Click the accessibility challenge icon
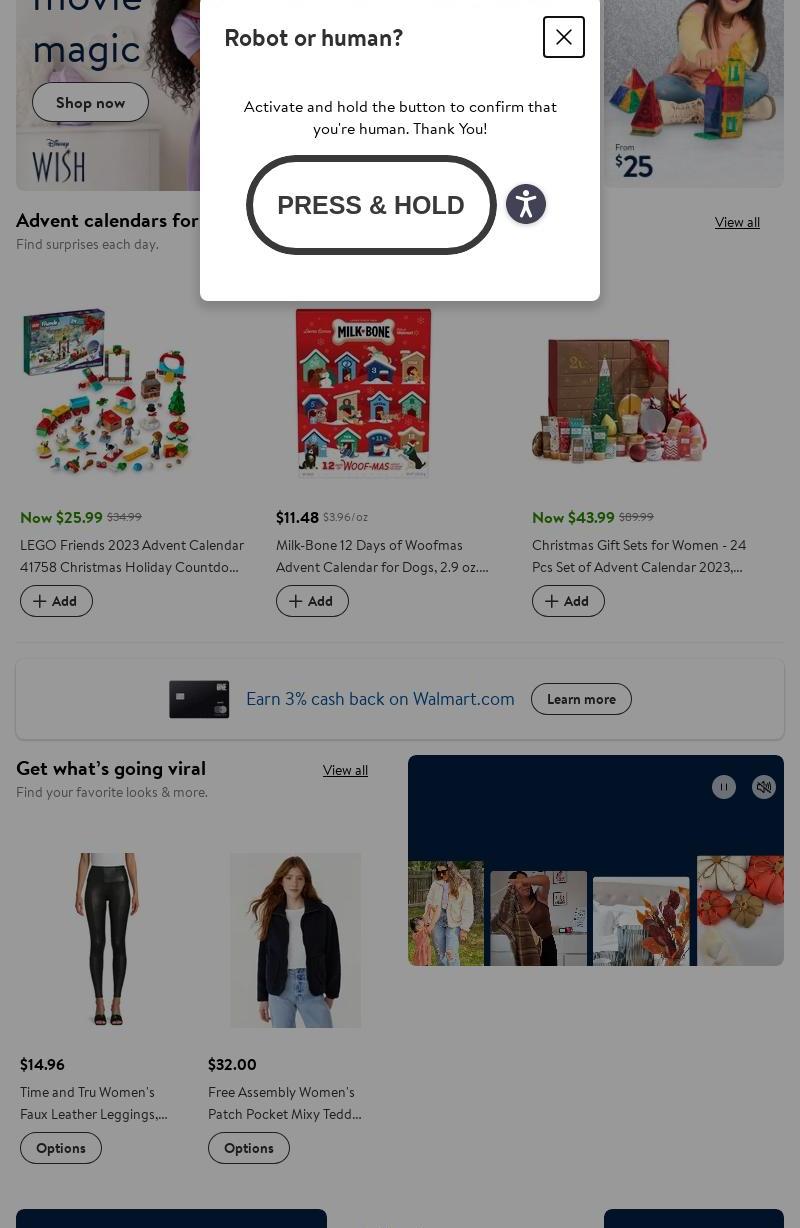The image size is (800, 1228). [526, 204]
